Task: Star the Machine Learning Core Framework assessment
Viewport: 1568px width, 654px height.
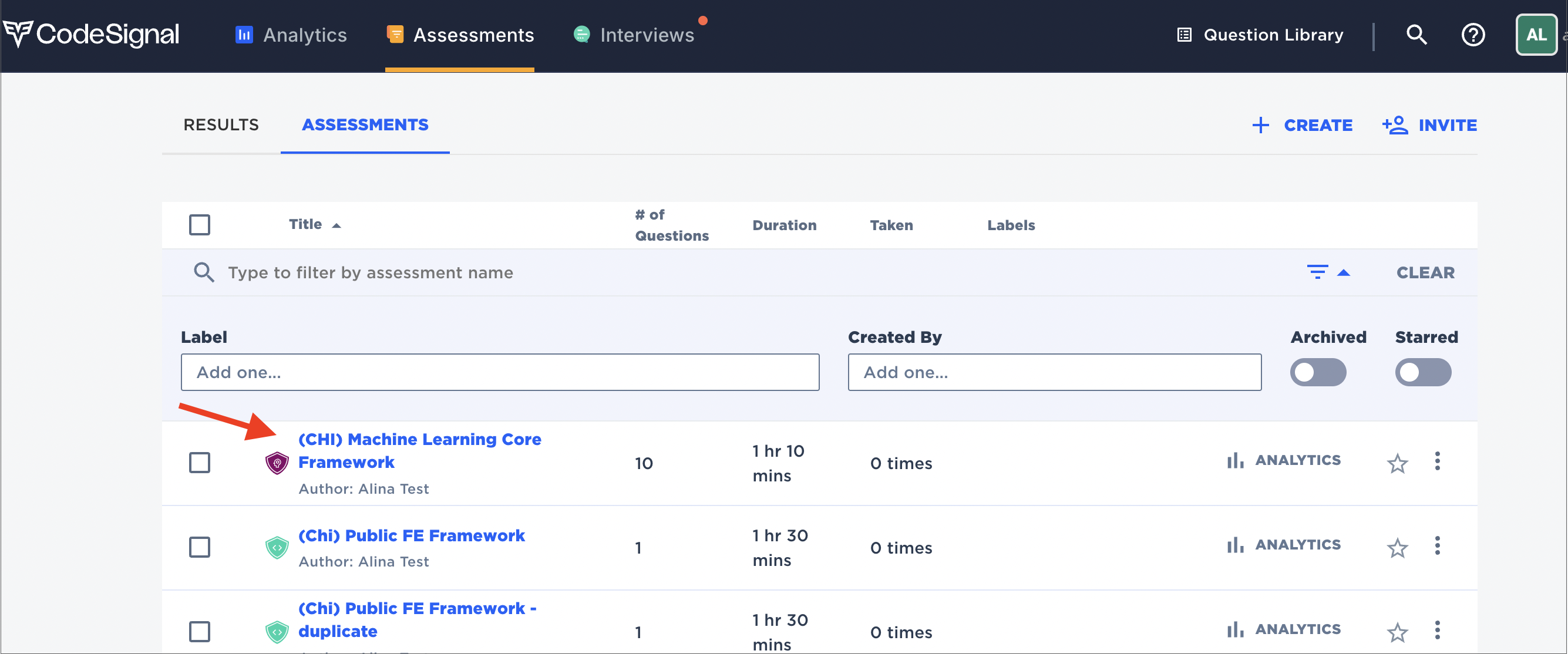Action: (1397, 464)
